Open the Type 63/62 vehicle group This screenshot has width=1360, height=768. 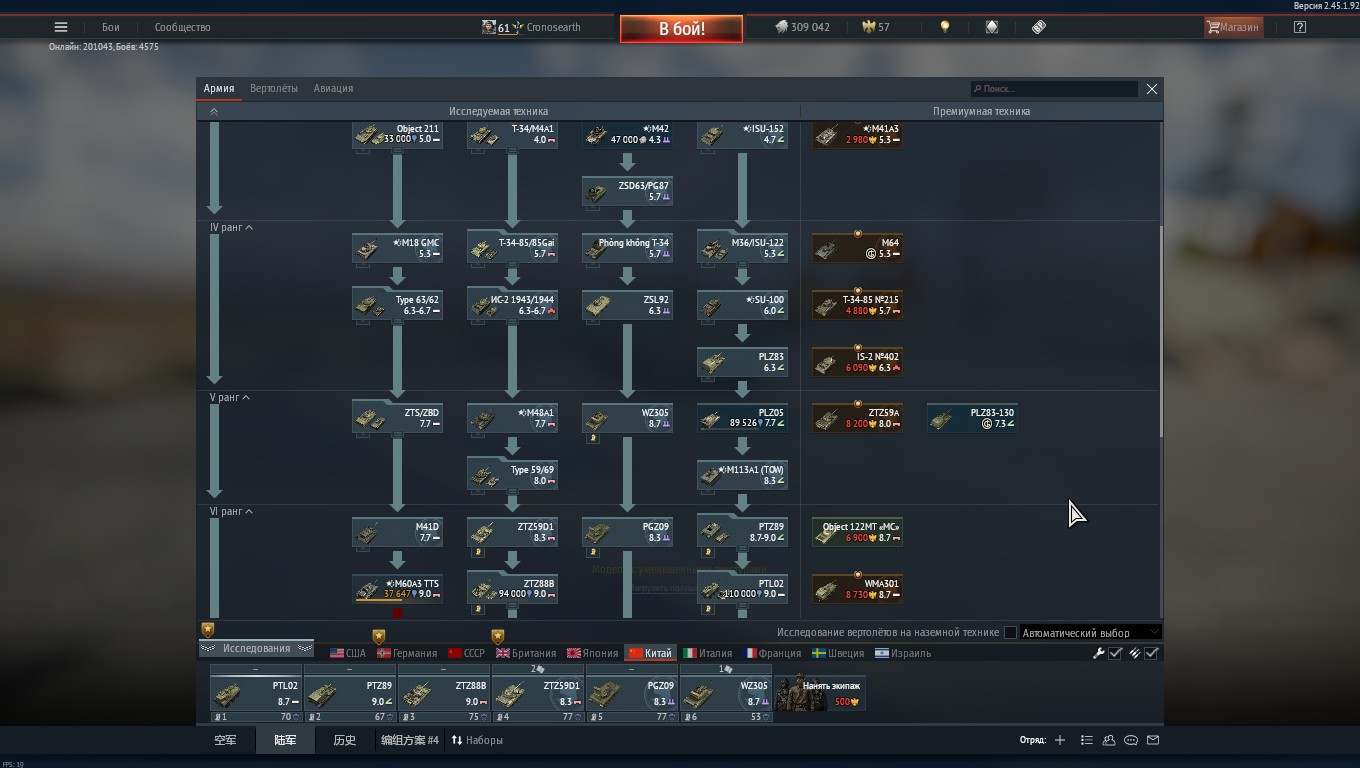click(x=397, y=306)
